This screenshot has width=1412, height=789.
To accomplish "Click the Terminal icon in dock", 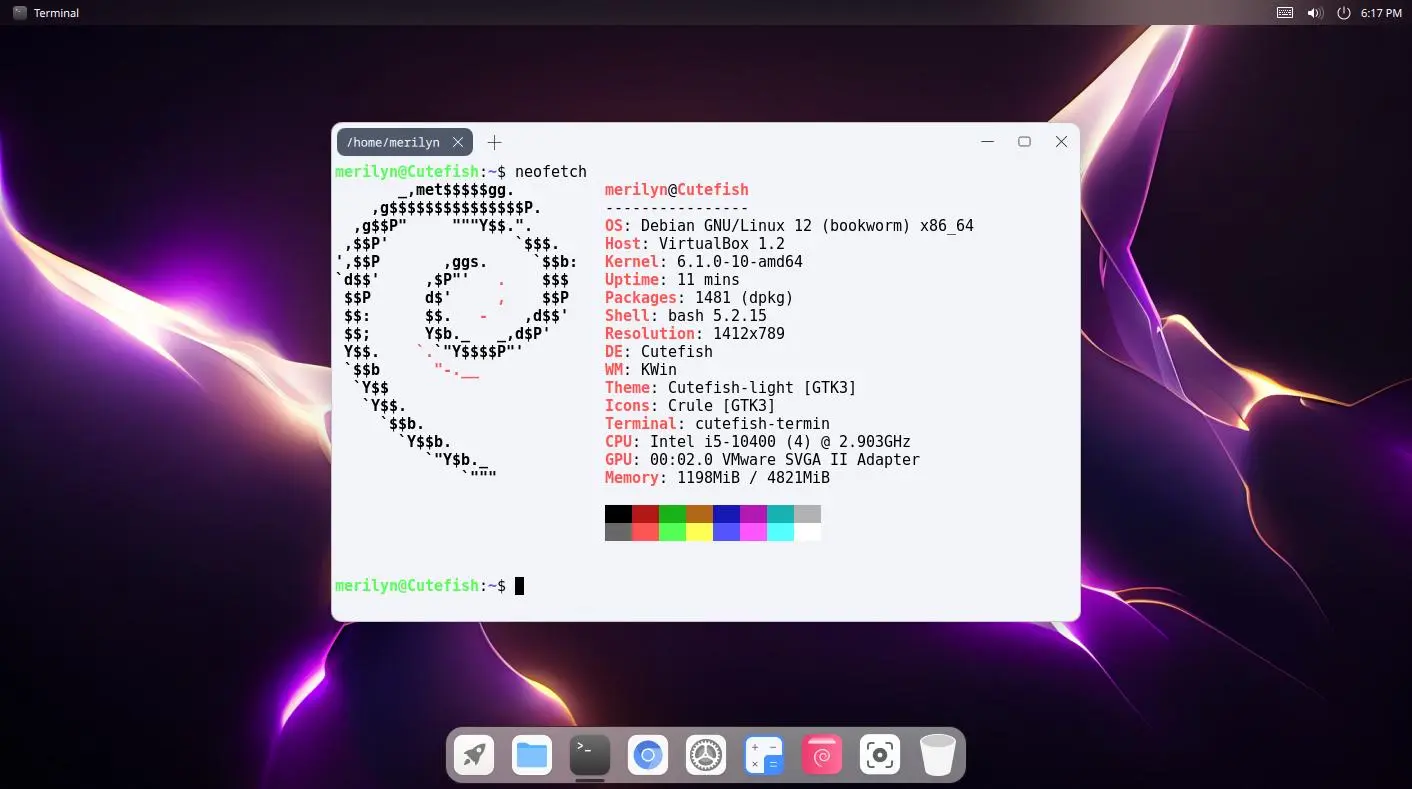I will pos(590,755).
